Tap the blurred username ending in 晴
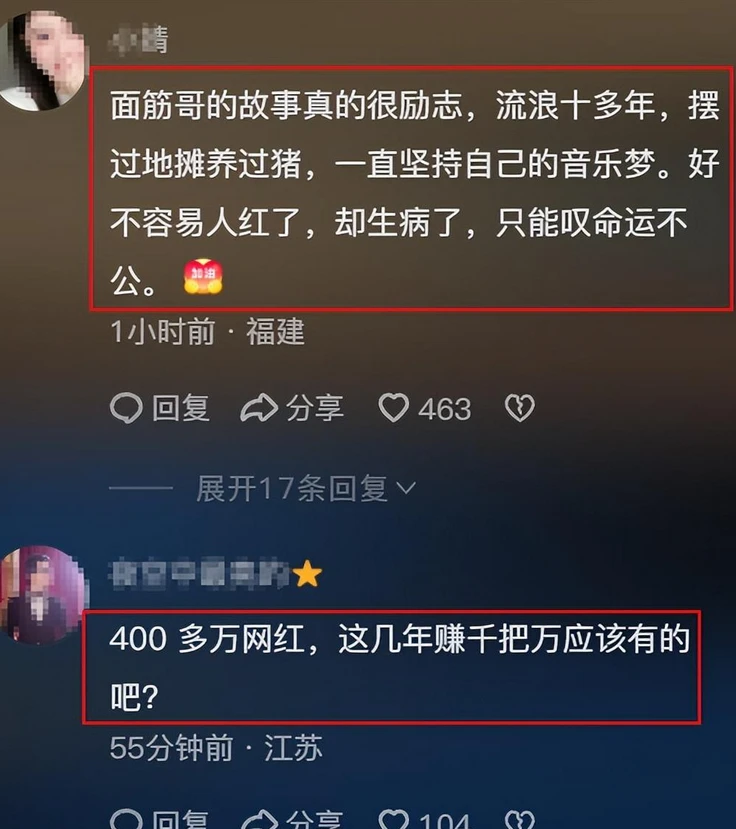This screenshot has height=829, width=736. pyautogui.click(x=139, y=40)
